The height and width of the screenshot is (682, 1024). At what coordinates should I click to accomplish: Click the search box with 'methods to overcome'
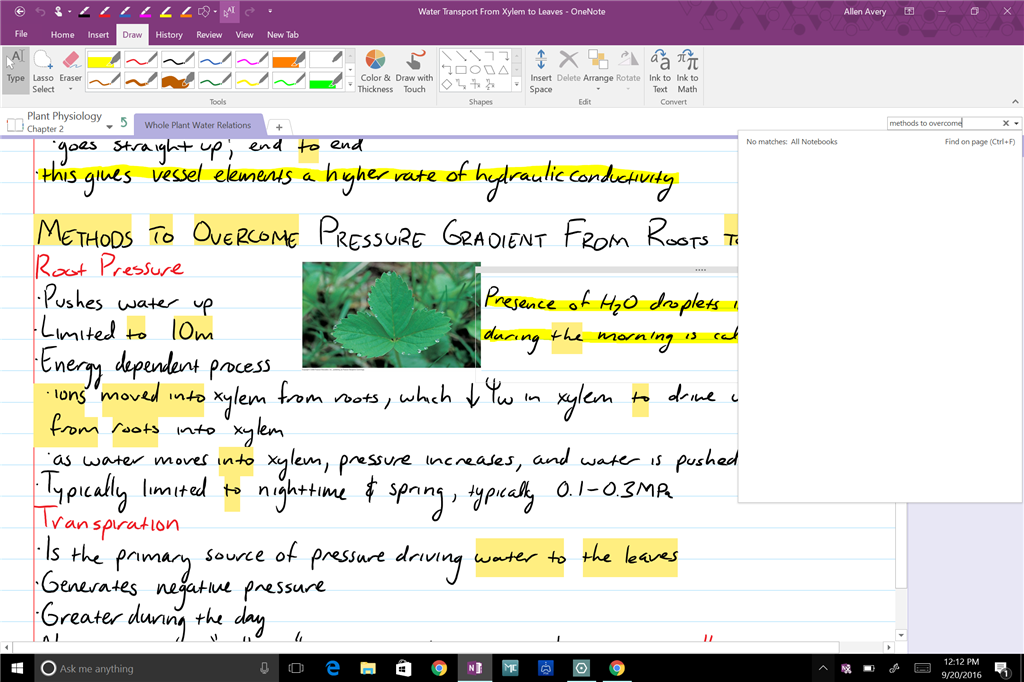click(943, 123)
